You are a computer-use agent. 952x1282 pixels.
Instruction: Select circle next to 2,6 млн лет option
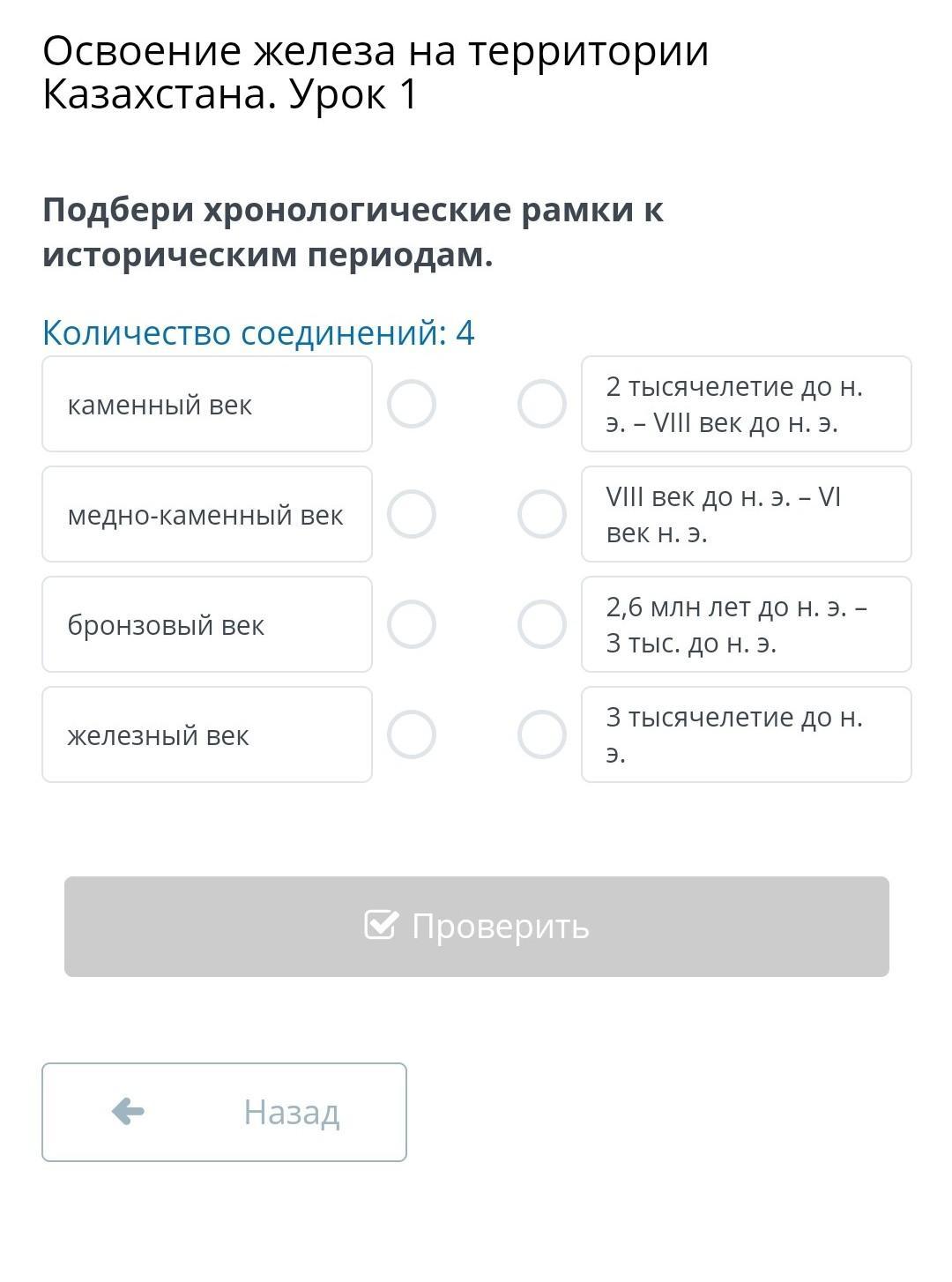[x=541, y=625]
